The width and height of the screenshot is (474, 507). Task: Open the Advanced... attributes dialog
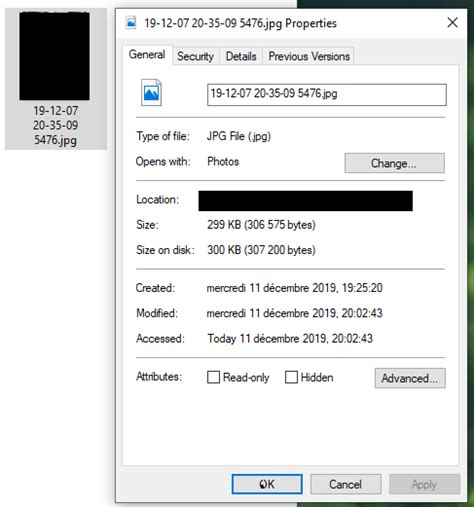(410, 378)
